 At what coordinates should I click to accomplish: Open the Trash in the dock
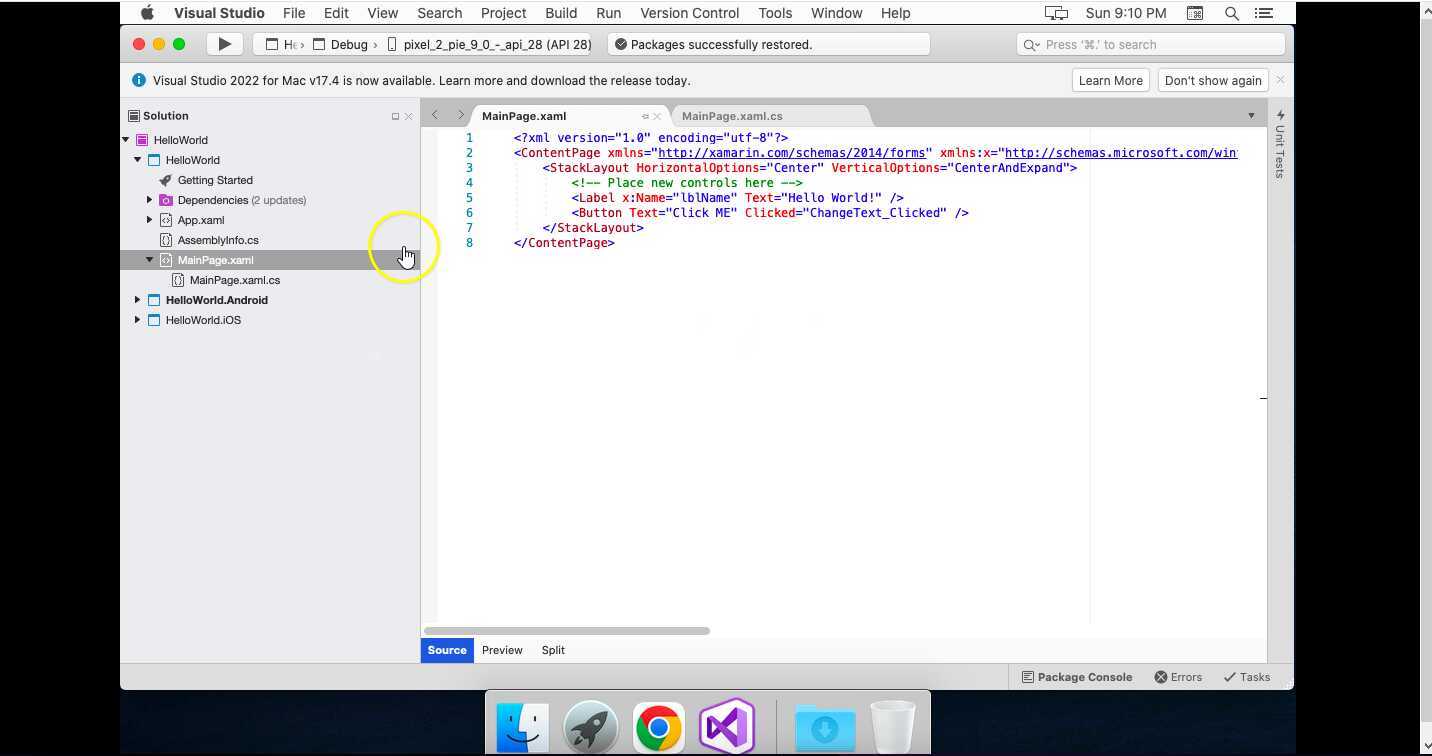[x=892, y=727]
